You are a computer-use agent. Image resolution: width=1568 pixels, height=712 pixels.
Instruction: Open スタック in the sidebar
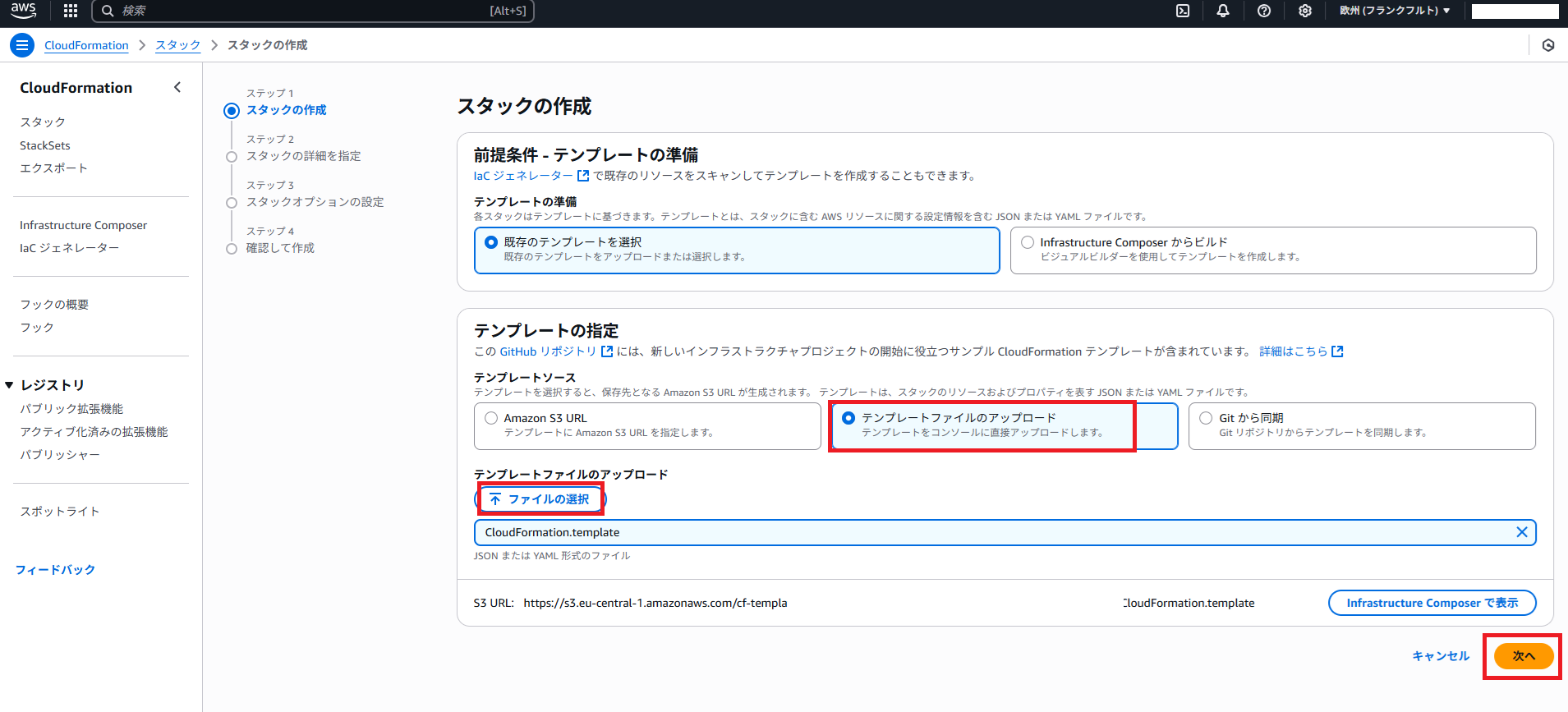[43, 122]
